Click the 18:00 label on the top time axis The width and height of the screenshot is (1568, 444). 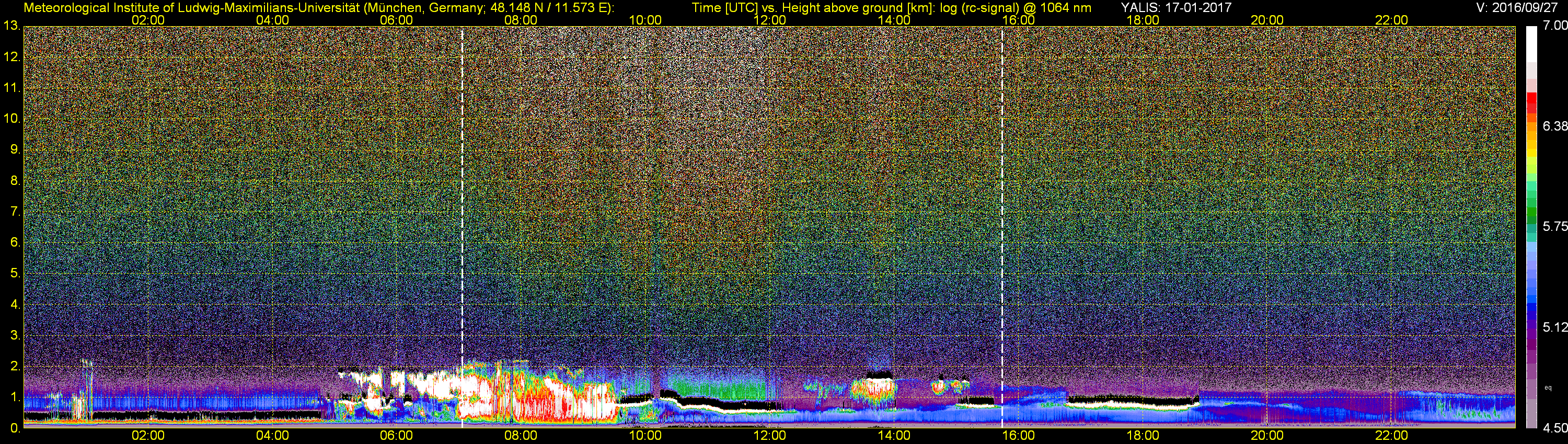[1143, 20]
